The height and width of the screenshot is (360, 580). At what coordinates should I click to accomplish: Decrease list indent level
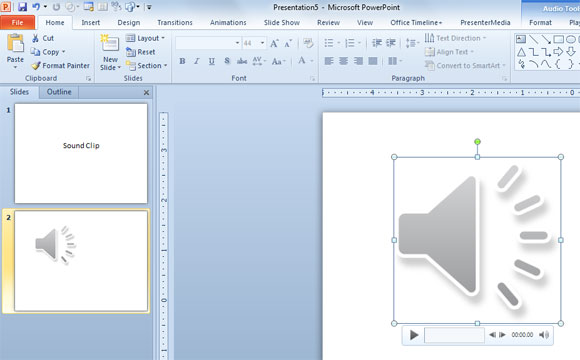point(377,43)
